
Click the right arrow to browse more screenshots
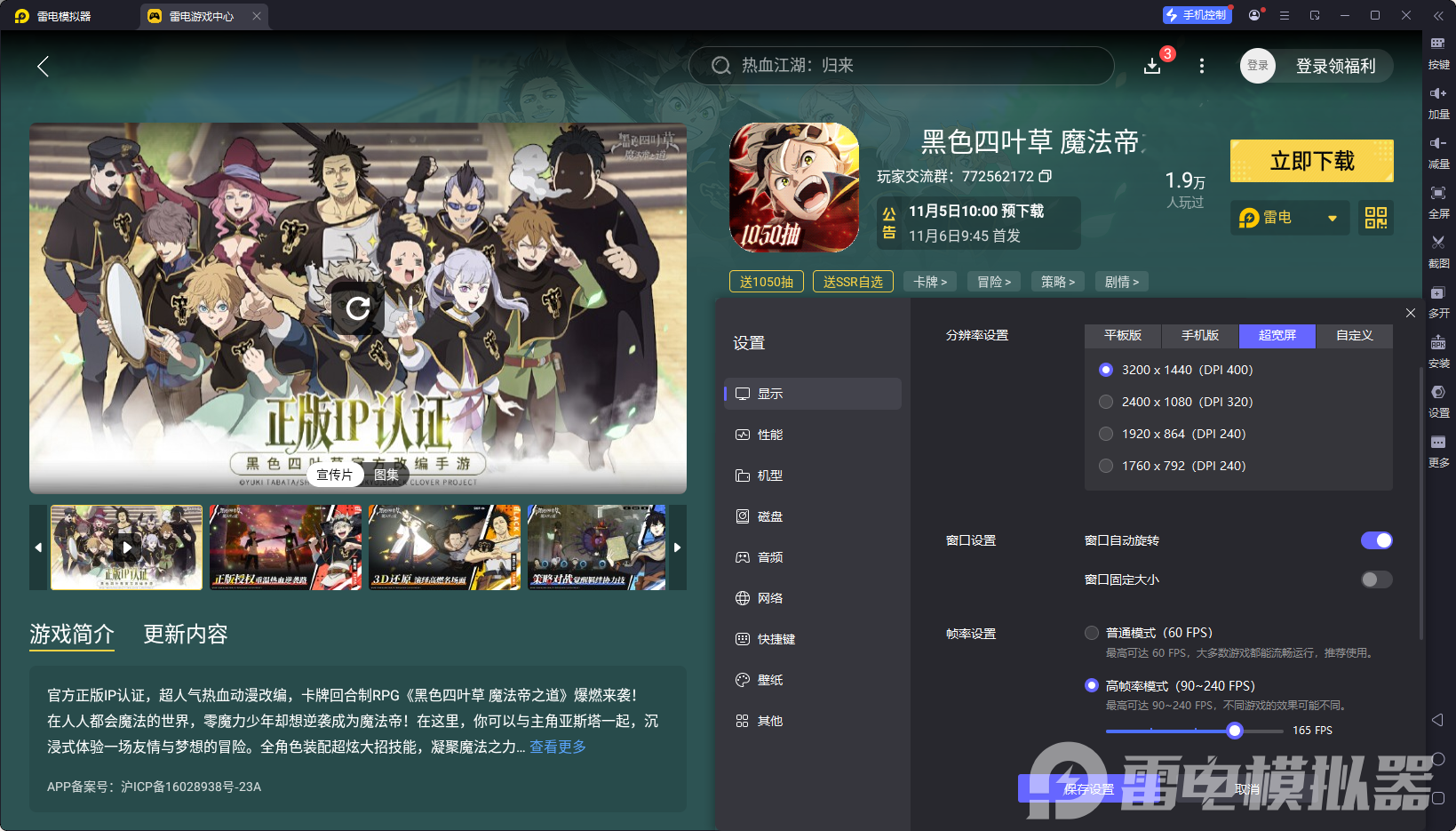click(x=677, y=547)
